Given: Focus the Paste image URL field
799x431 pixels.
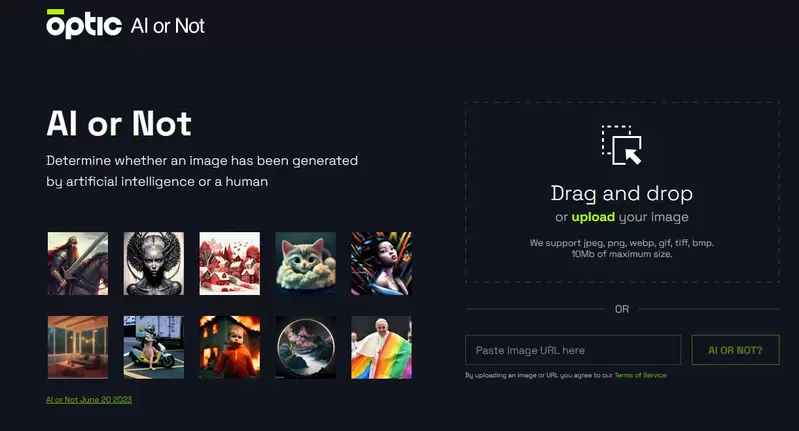Looking at the screenshot, I should click(x=573, y=350).
